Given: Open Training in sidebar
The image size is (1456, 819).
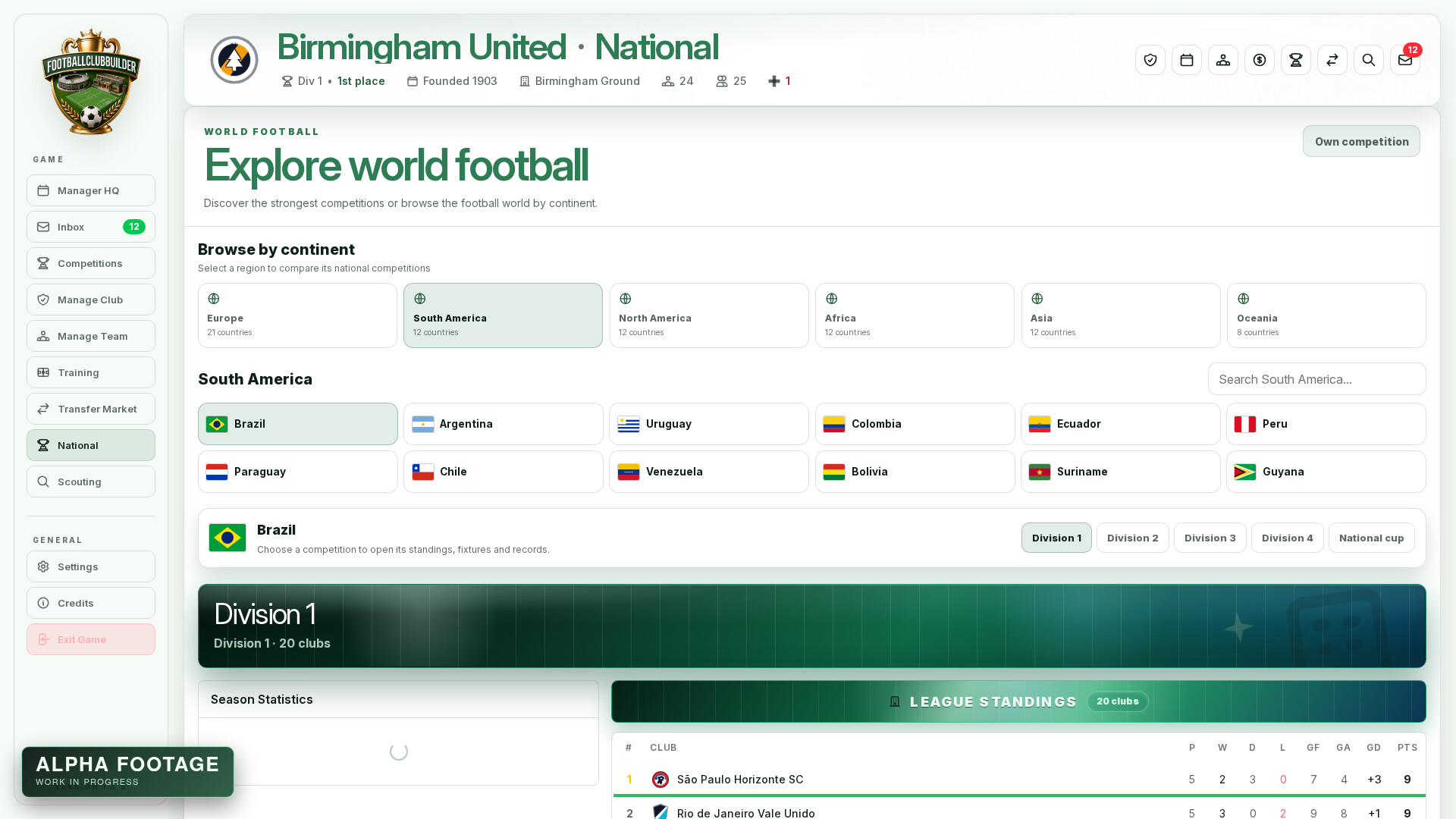Looking at the screenshot, I should (91, 372).
